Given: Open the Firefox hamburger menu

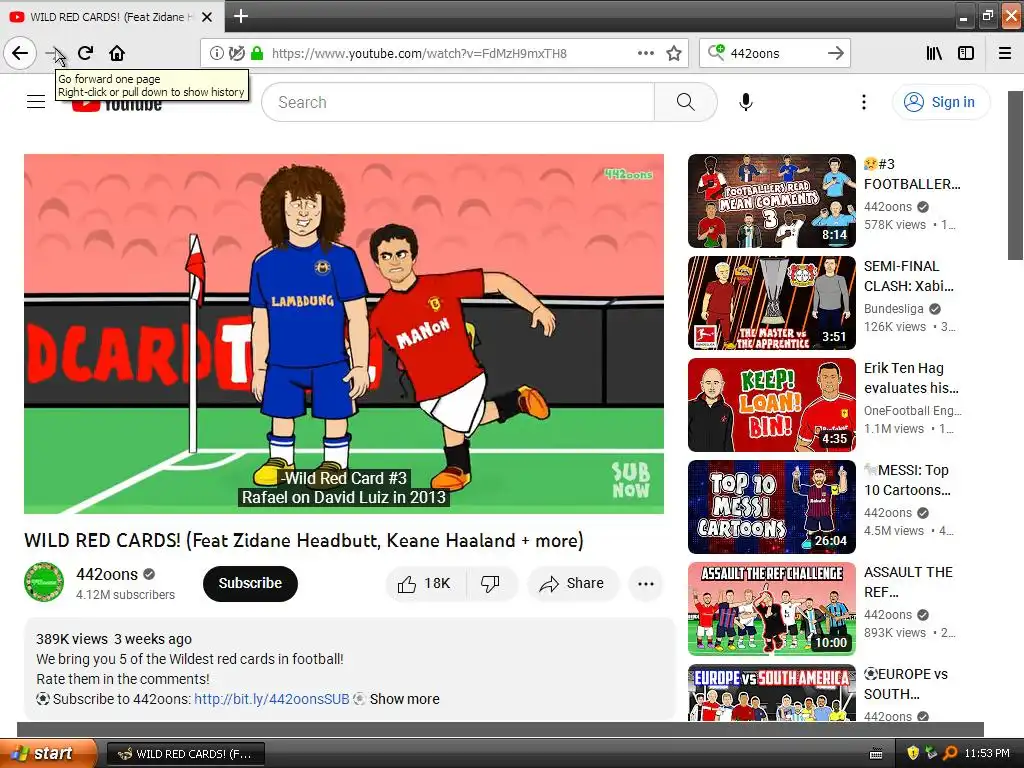Looking at the screenshot, I should (1005, 53).
